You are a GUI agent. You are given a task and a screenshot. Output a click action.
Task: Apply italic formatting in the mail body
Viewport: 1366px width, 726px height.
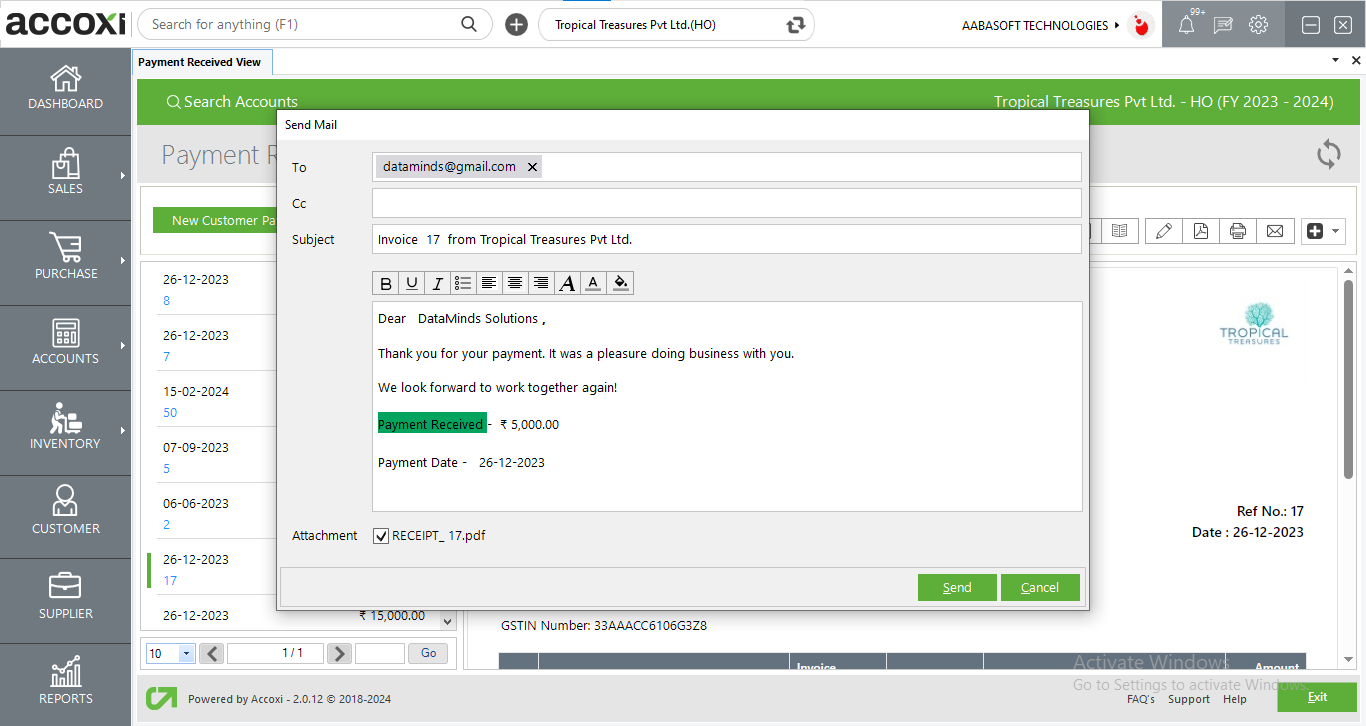(437, 283)
